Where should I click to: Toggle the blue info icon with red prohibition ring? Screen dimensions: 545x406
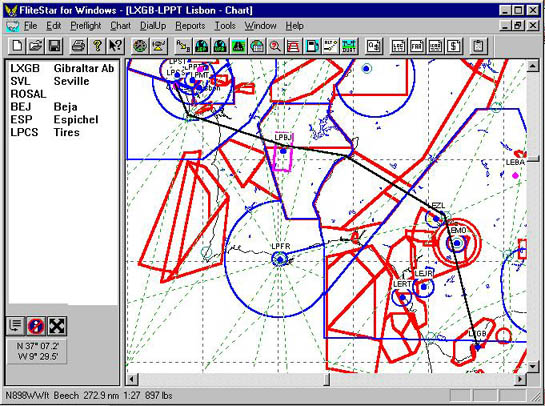[36, 326]
